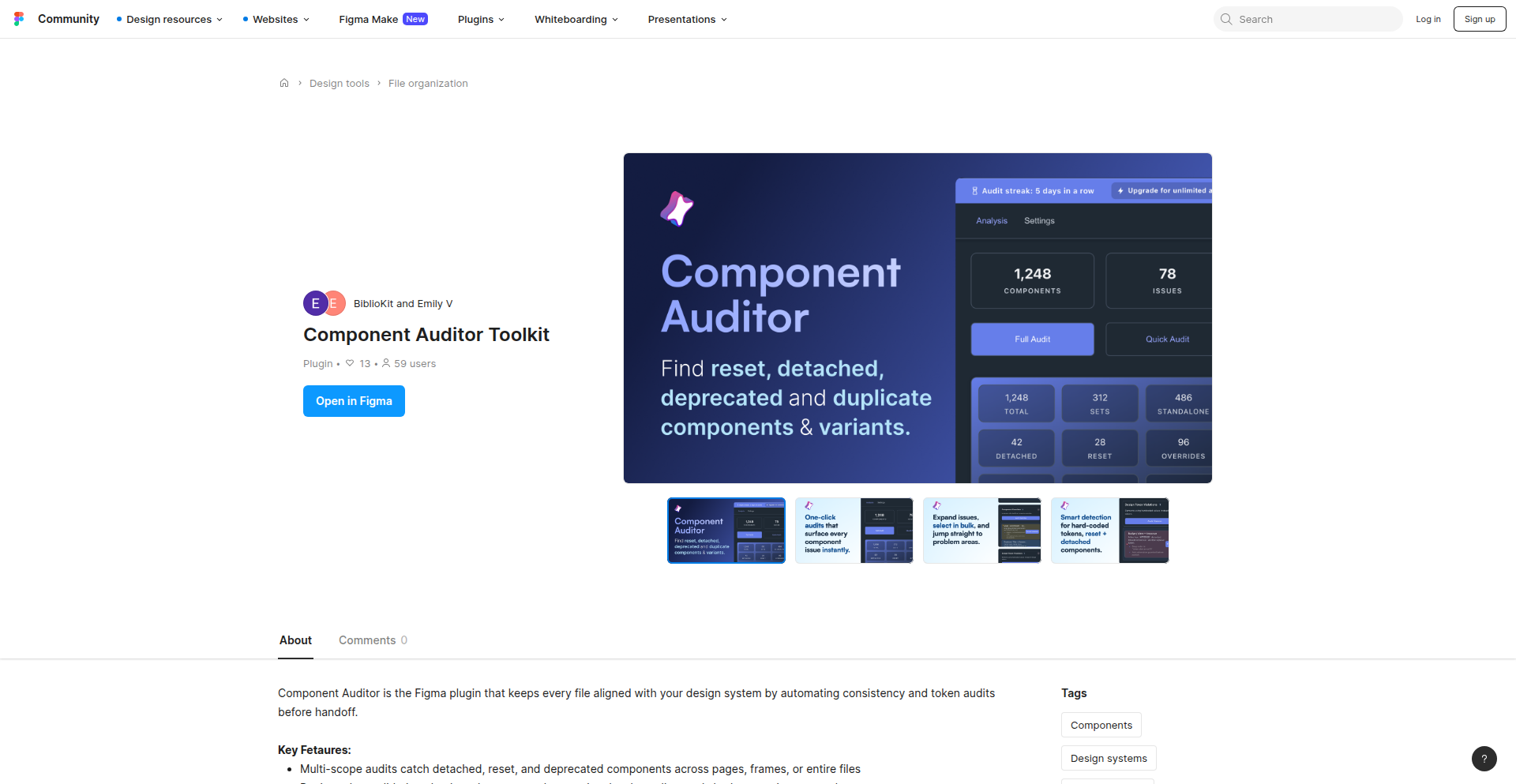Click the Sign up button
Image resolution: width=1516 pixels, height=784 pixels.
click(1479, 18)
